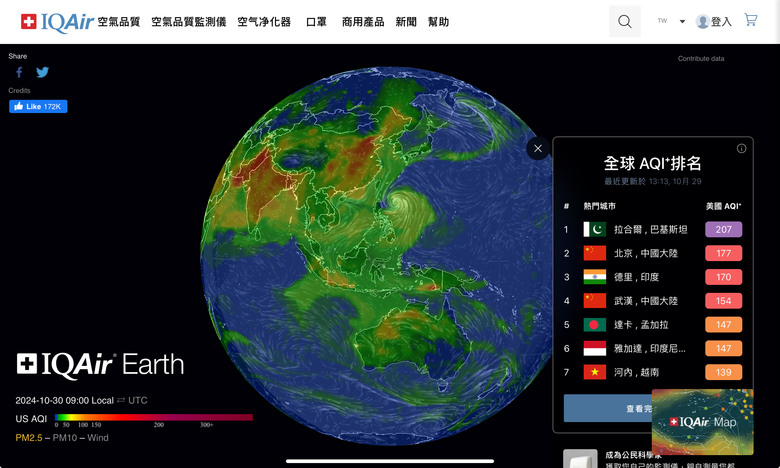Click the IQAir Earth logo
Screen dimensions: 780x468
point(100,365)
